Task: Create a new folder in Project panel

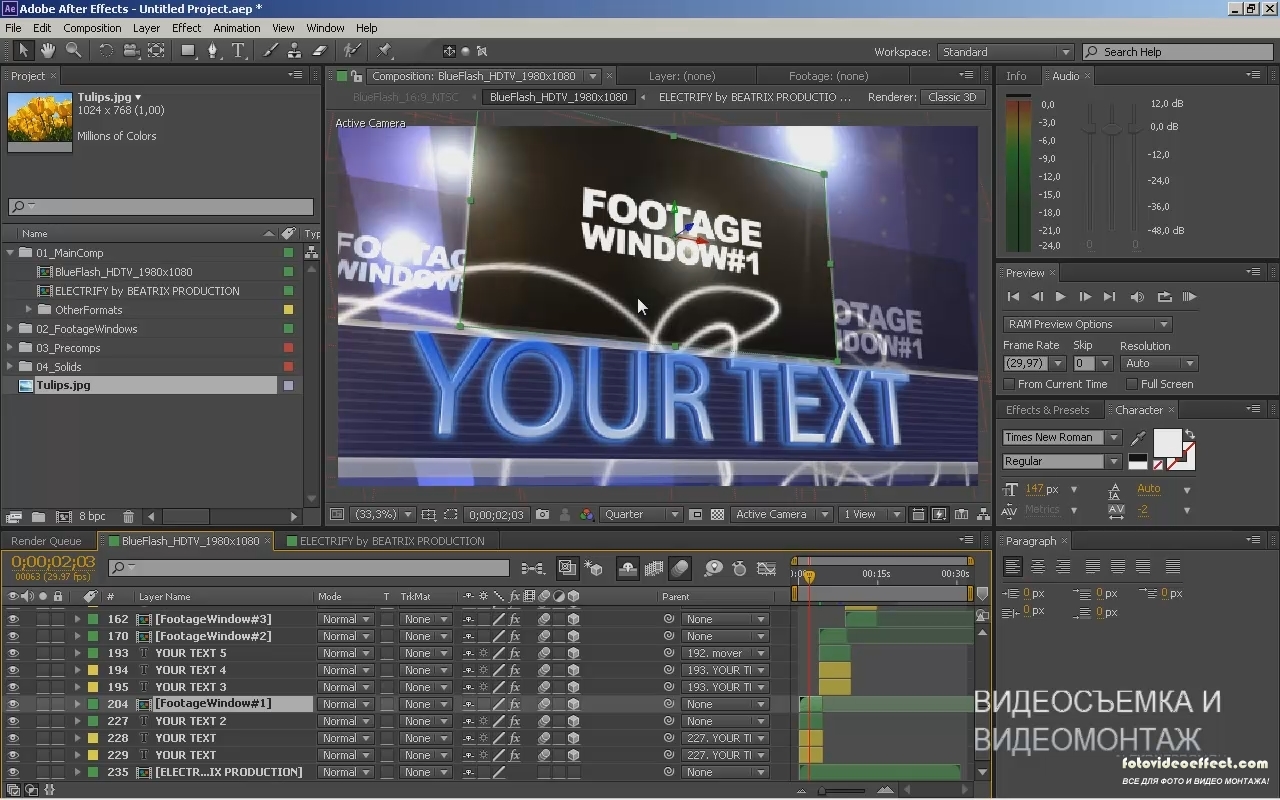Action: pyautogui.click(x=38, y=517)
